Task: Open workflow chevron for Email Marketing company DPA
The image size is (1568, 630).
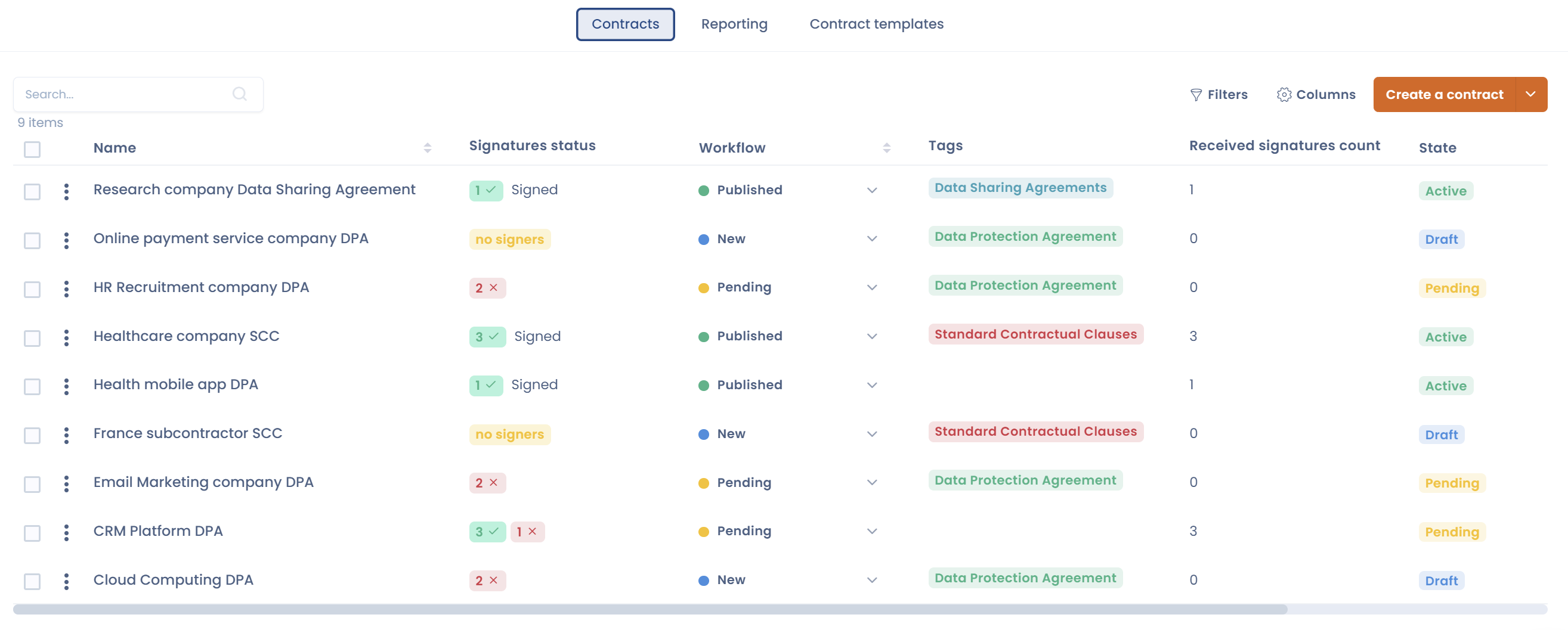Action: pos(871,483)
